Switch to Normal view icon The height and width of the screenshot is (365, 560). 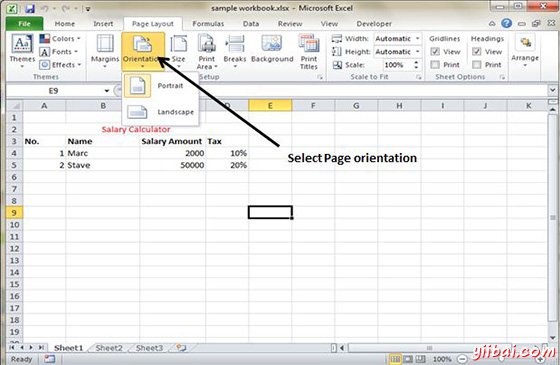[x=395, y=359]
